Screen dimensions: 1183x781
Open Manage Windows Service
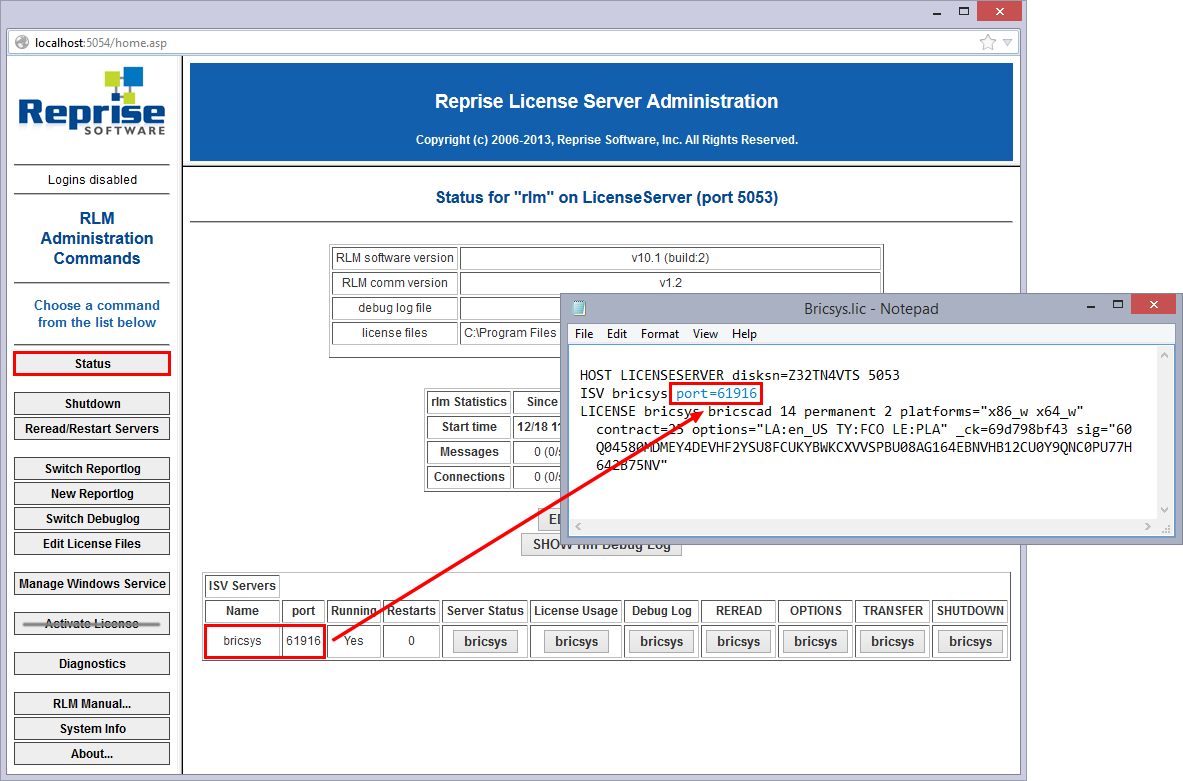click(92, 584)
